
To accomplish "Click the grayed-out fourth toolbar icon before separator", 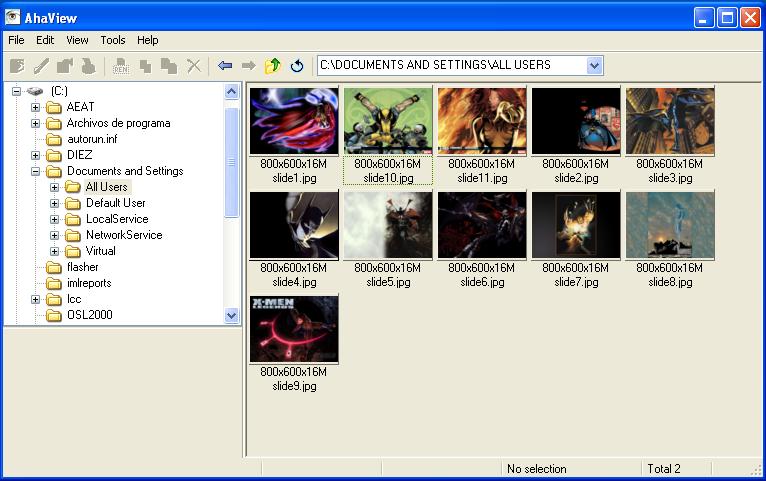I will [x=88, y=65].
